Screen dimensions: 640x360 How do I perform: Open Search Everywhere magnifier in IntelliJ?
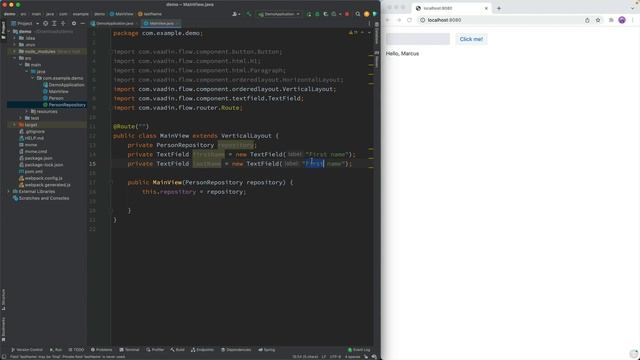tap(358, 14)
